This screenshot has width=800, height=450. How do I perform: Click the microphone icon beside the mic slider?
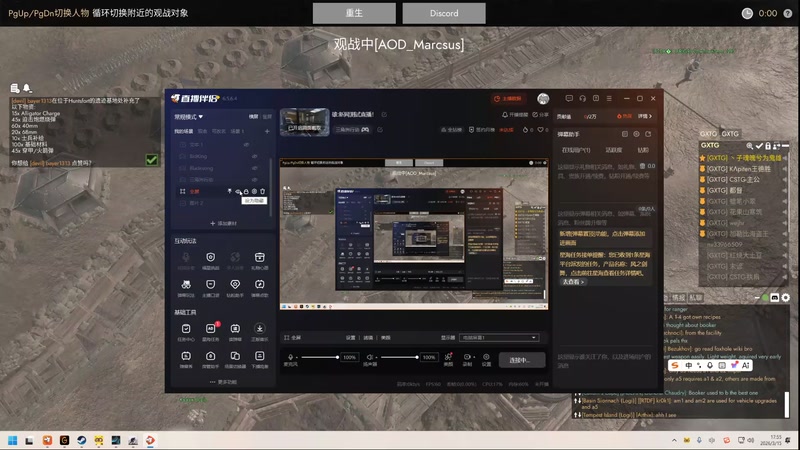(290, 357)
